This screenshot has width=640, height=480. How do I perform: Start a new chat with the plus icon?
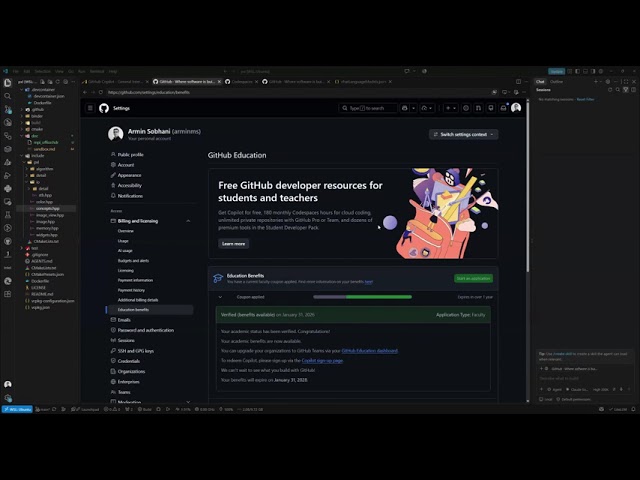click(596, 82)
